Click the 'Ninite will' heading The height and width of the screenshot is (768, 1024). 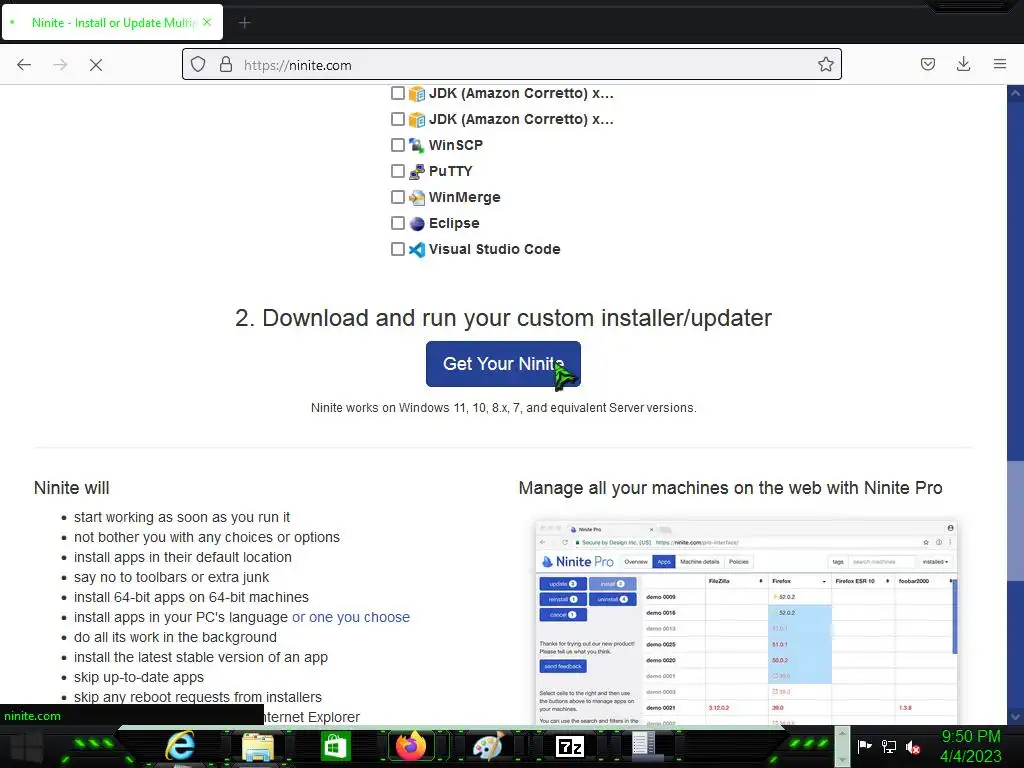[72, 488]
